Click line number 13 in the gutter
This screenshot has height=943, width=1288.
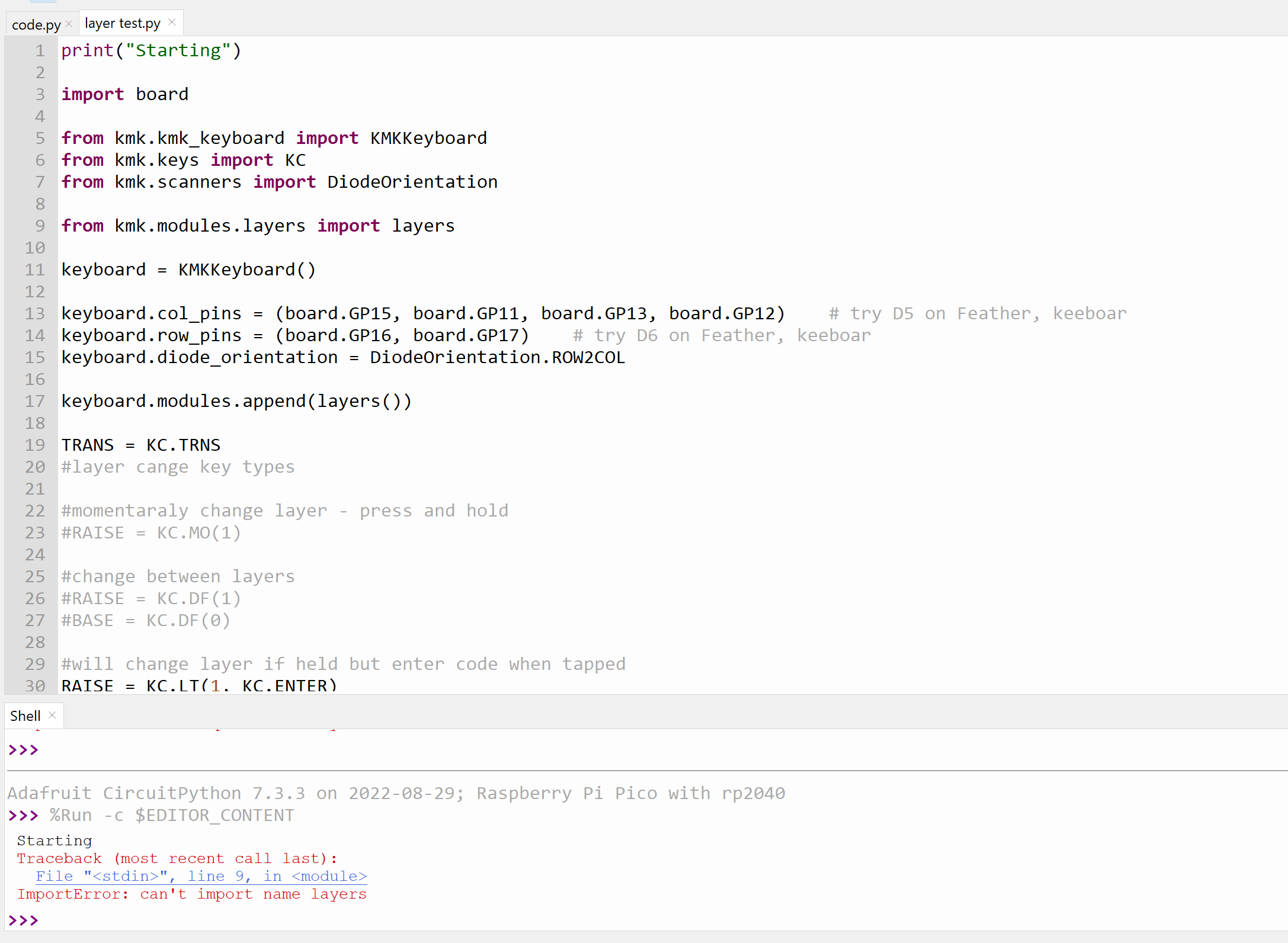pos(34,313)
